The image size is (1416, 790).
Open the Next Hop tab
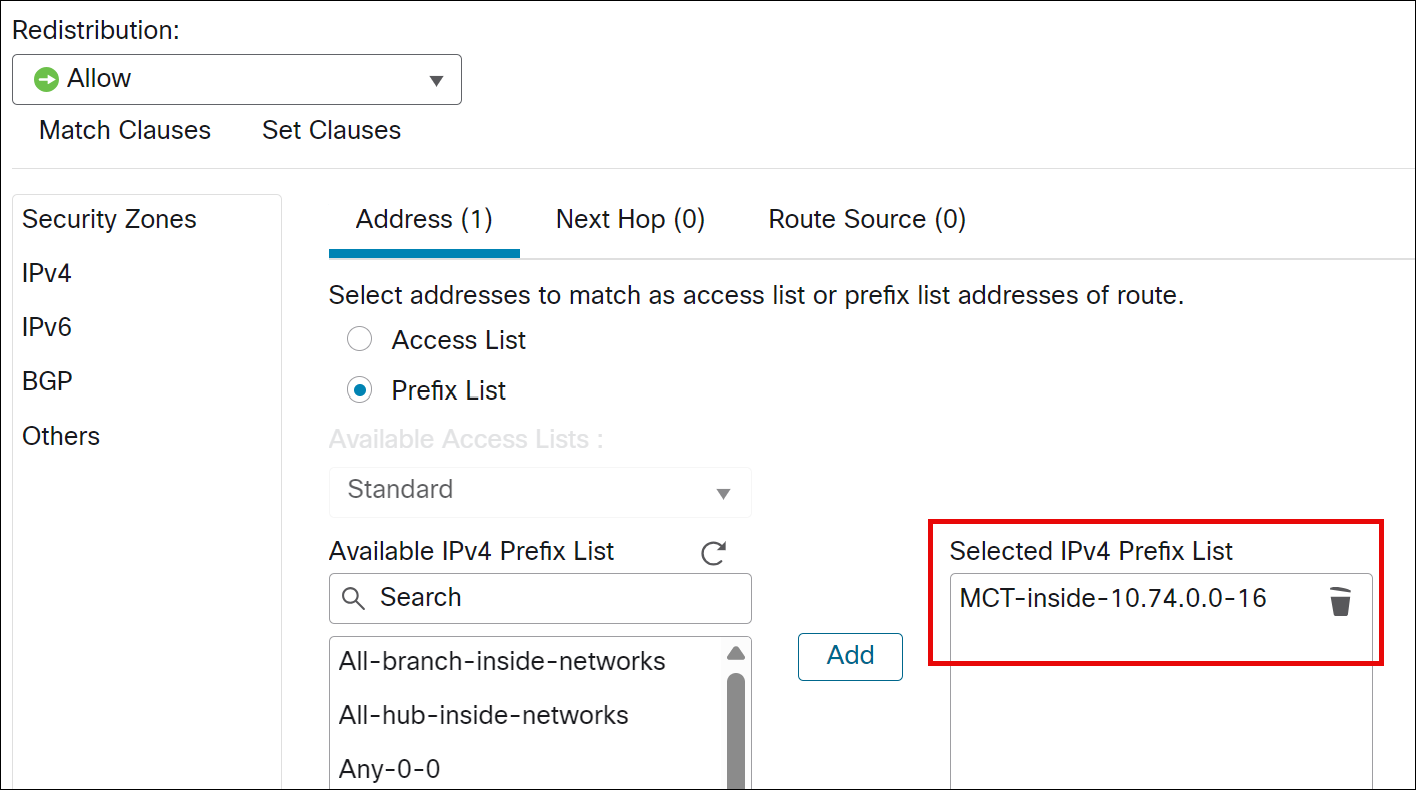[x=630, y=219]
